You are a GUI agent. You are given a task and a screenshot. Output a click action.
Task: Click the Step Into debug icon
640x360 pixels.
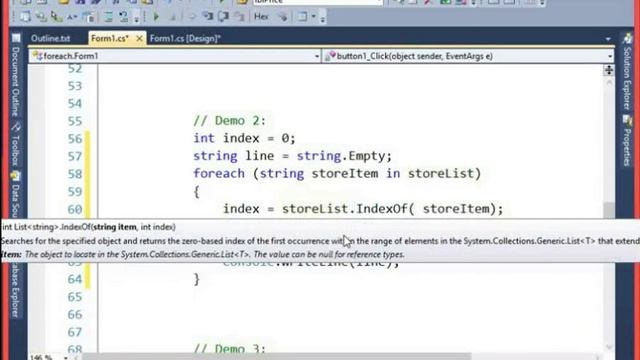click(208, 17)
